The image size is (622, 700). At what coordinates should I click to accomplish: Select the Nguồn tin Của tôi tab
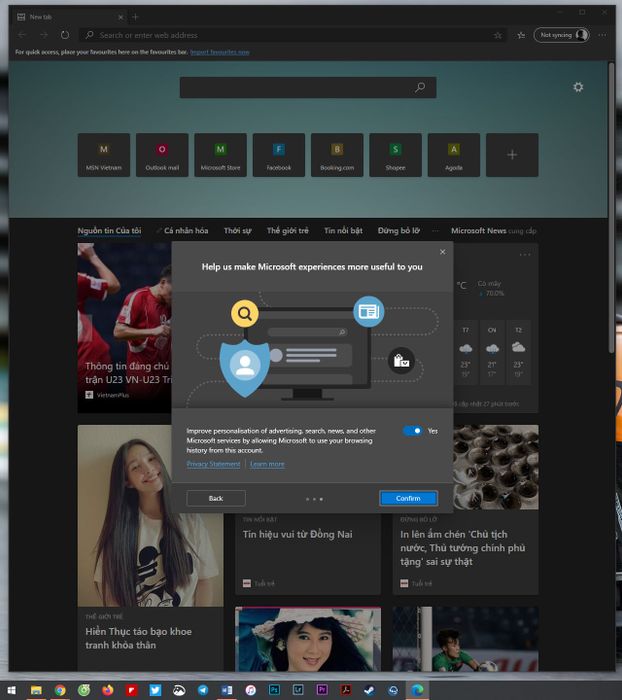pos(109,230)
